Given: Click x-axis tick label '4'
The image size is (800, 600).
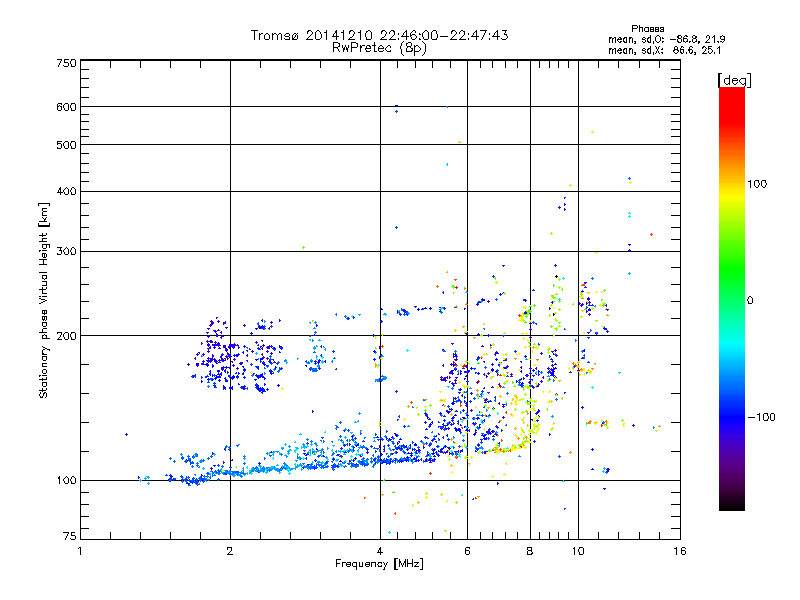Looking at the screenshot, I should click(x=380, y=551).
